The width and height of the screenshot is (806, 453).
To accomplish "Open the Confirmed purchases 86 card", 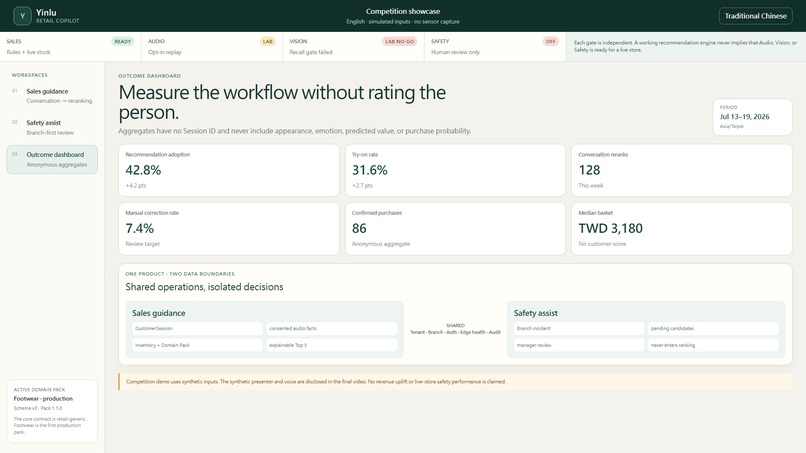I will tap(455, 229).
